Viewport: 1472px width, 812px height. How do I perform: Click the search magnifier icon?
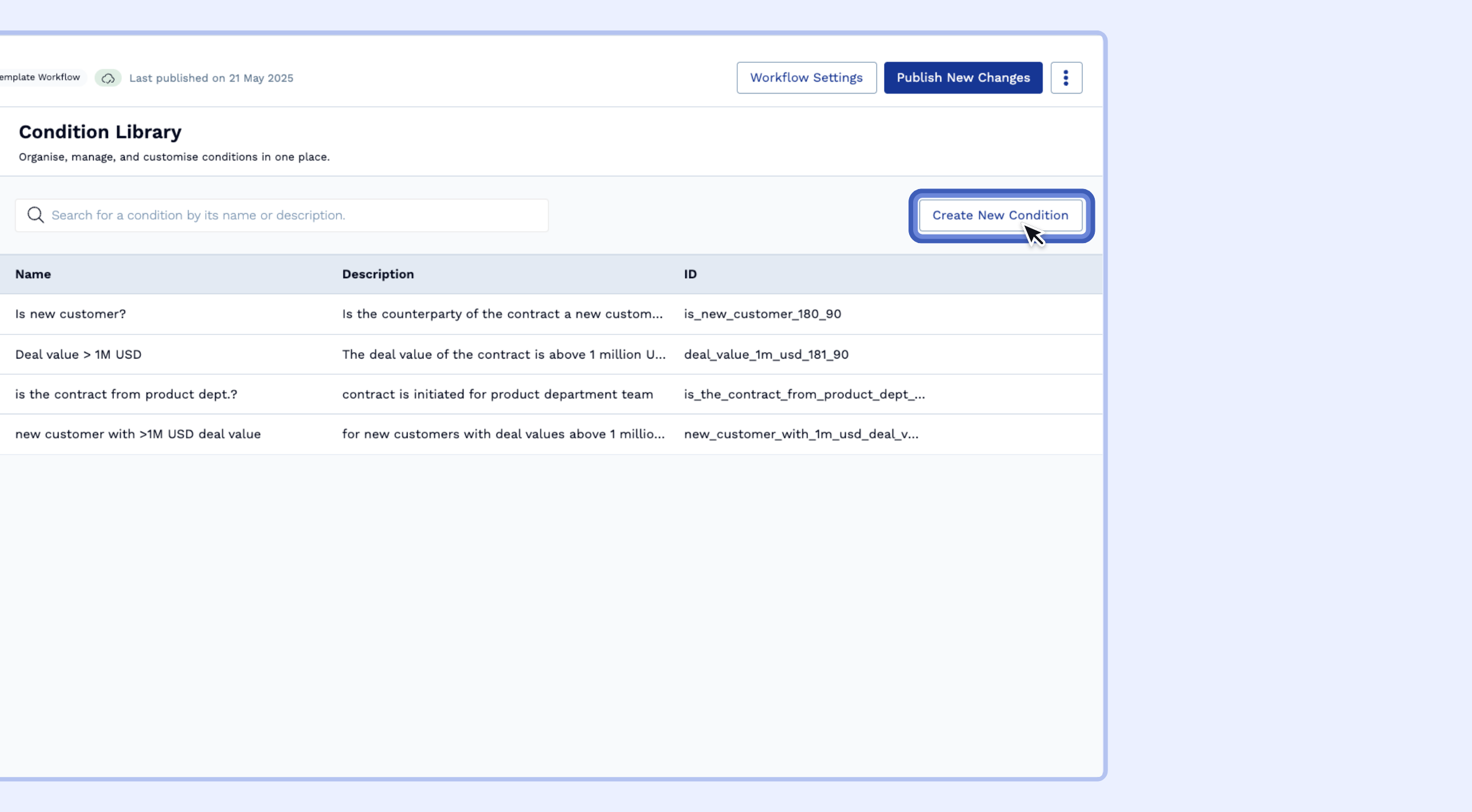[36, 215]
